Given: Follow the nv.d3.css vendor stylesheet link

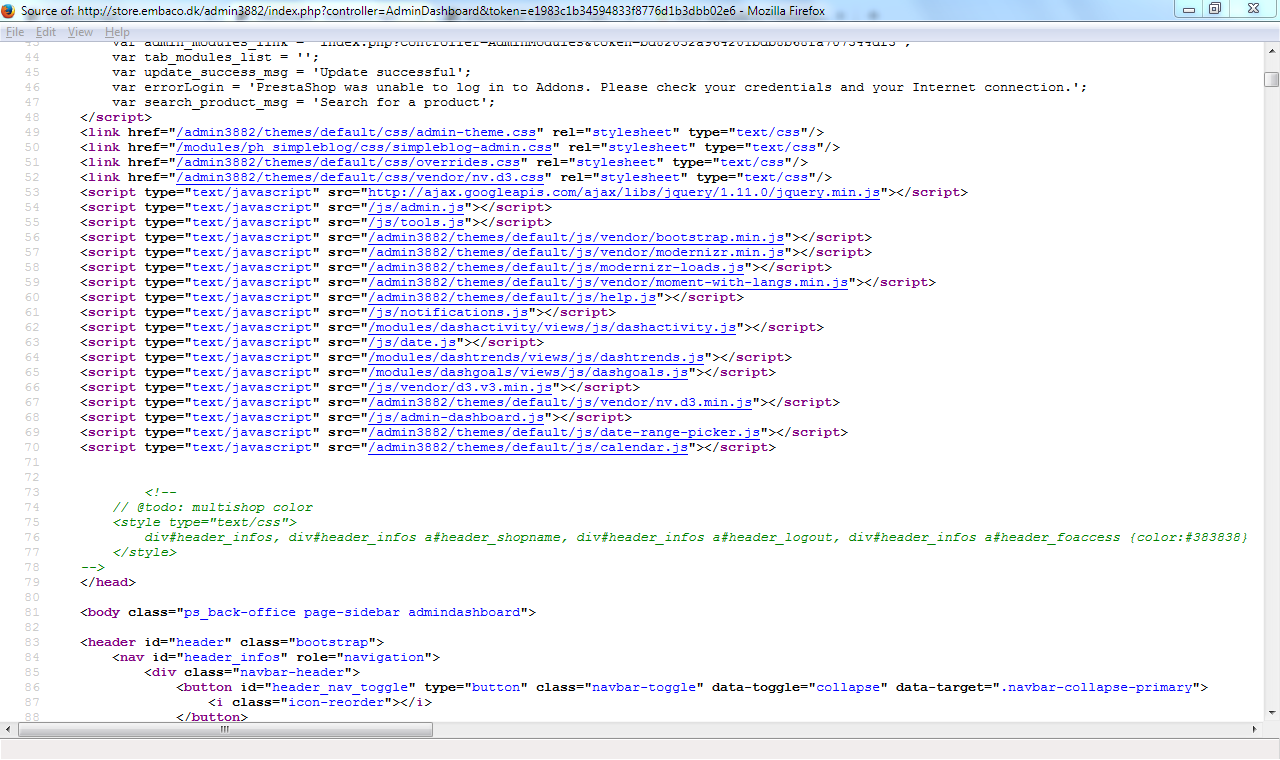Looking at the screenshot, I should pyautogui.click(x=360, y=177).
